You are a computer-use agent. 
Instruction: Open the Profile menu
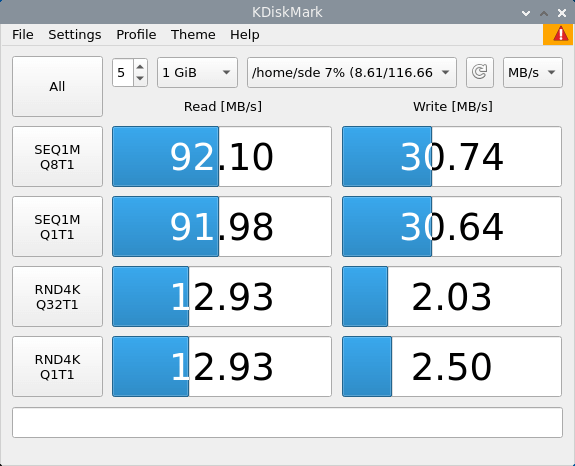pos(136,34)
